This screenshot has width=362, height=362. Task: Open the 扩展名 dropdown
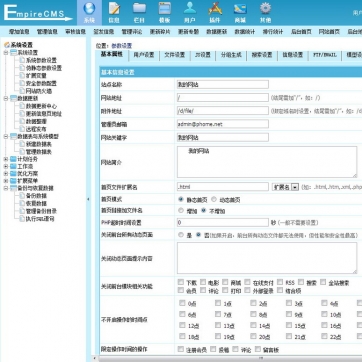point(285,187)
